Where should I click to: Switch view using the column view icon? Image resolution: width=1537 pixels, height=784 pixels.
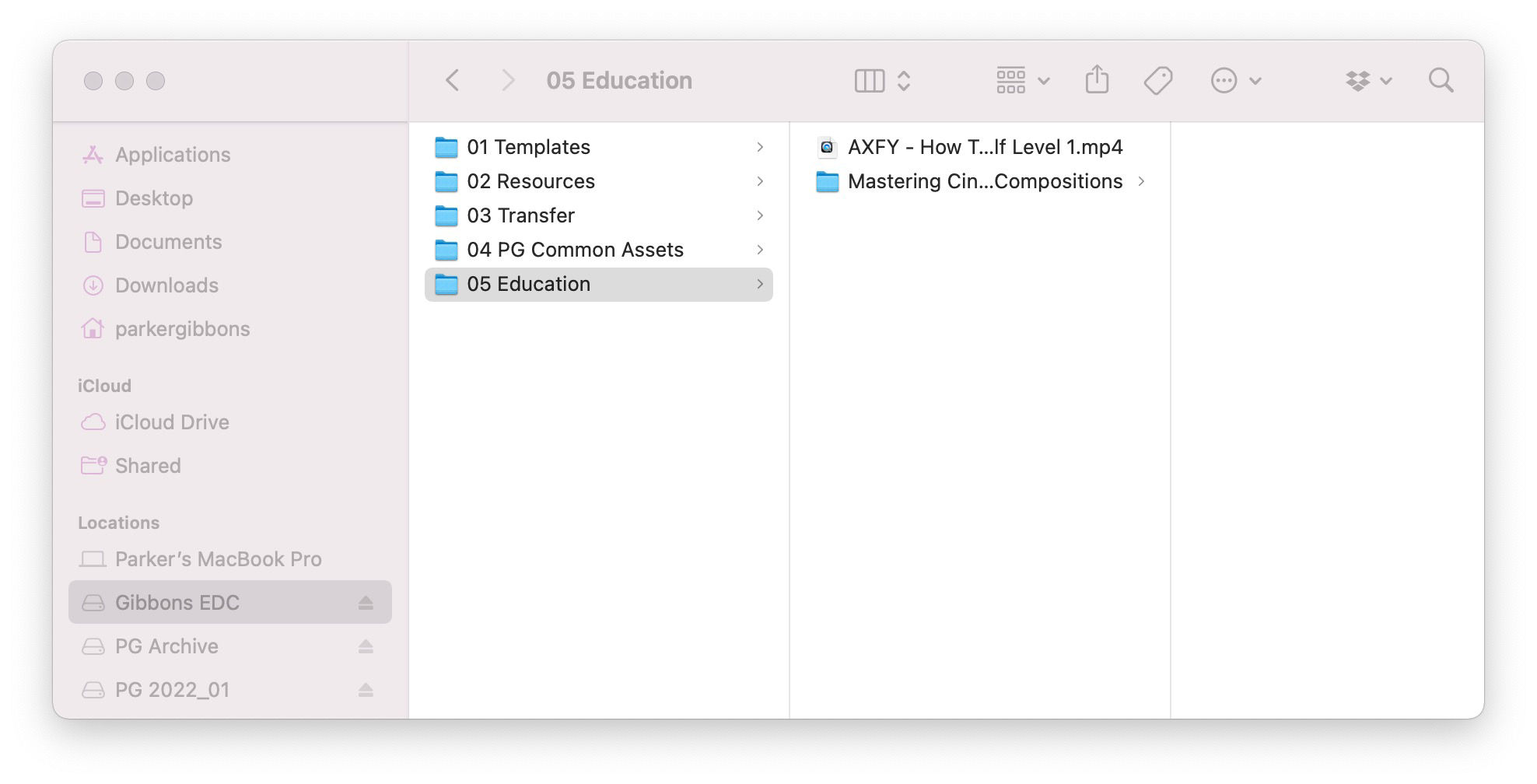coord(869,81)
